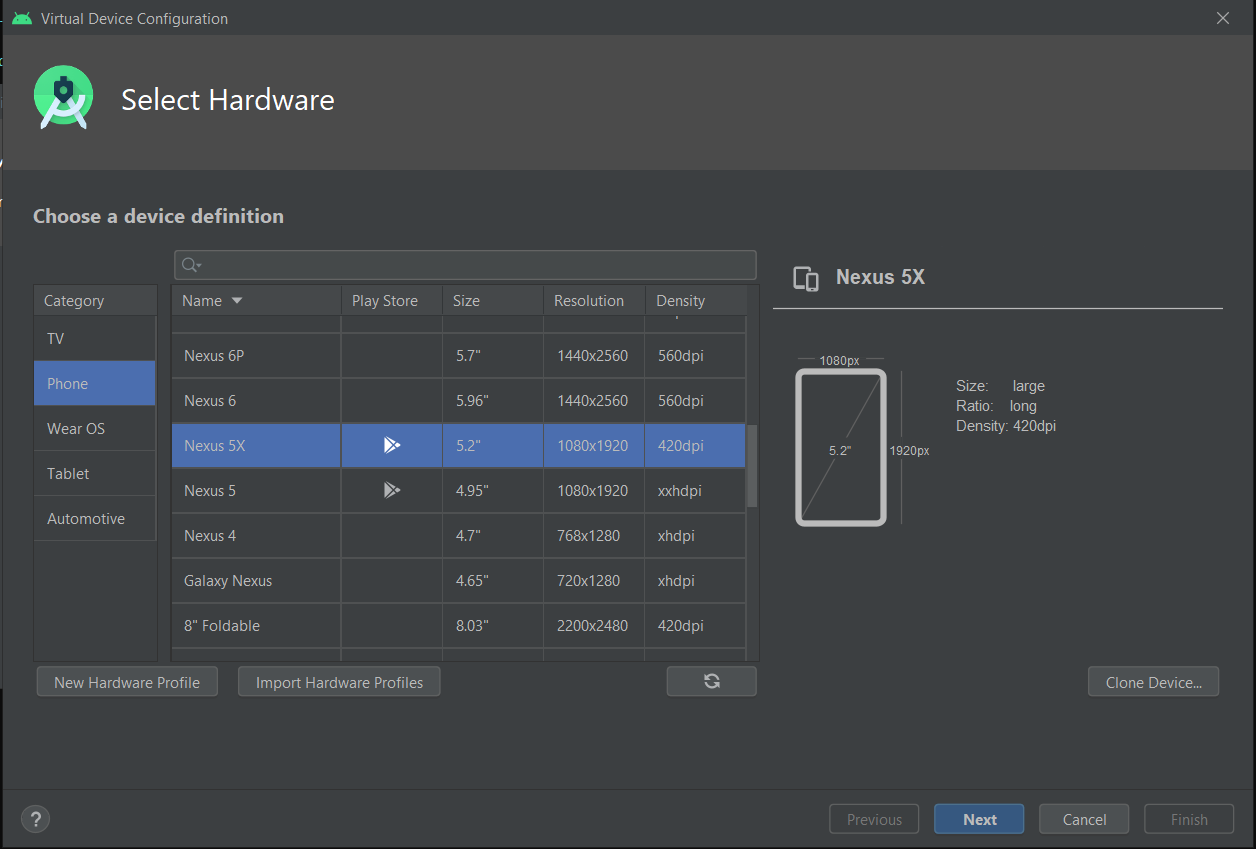Open help with the question mark icon
This screenshot has height=849, width=1256.
(x=36, y=819)
